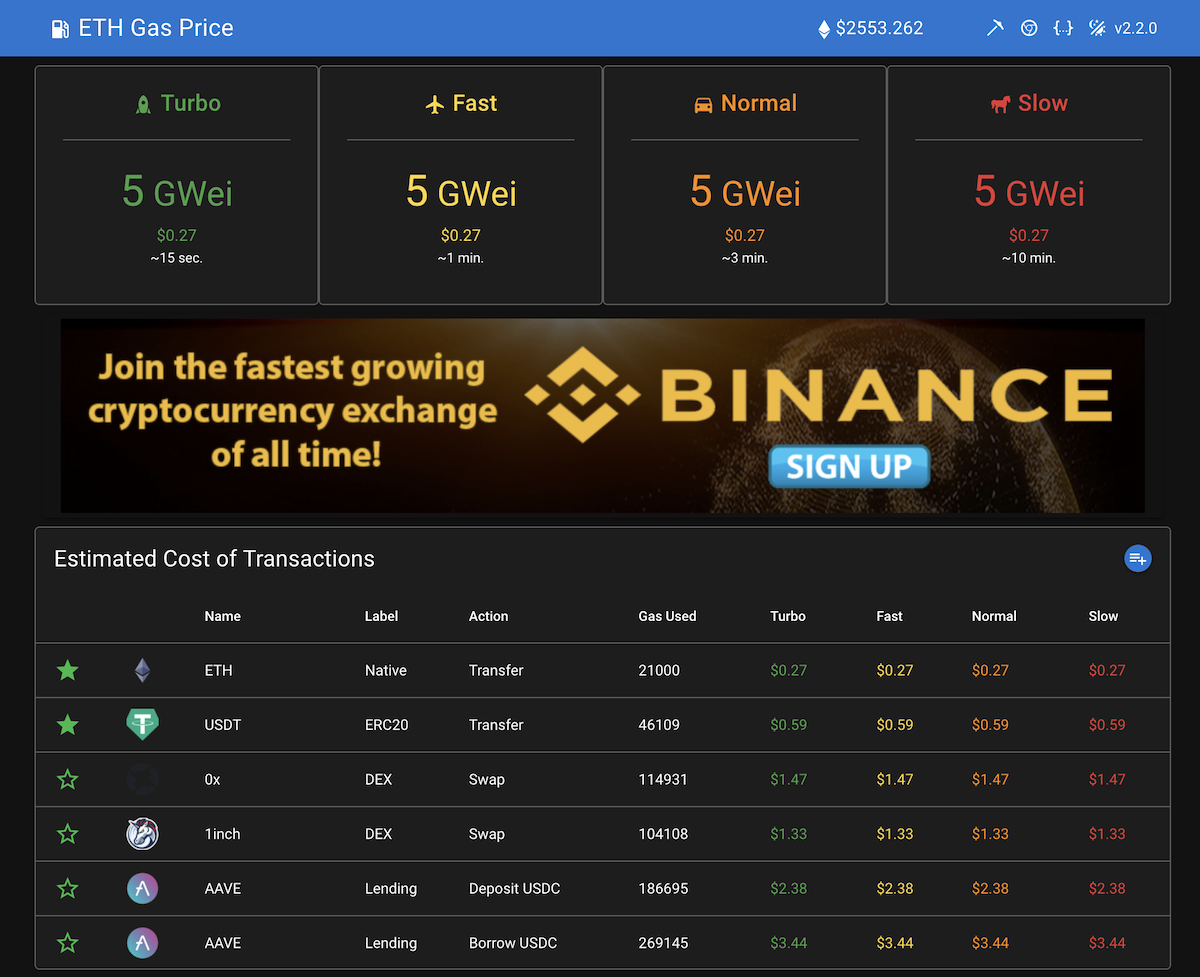Click the Label column header

coord(381,616)
